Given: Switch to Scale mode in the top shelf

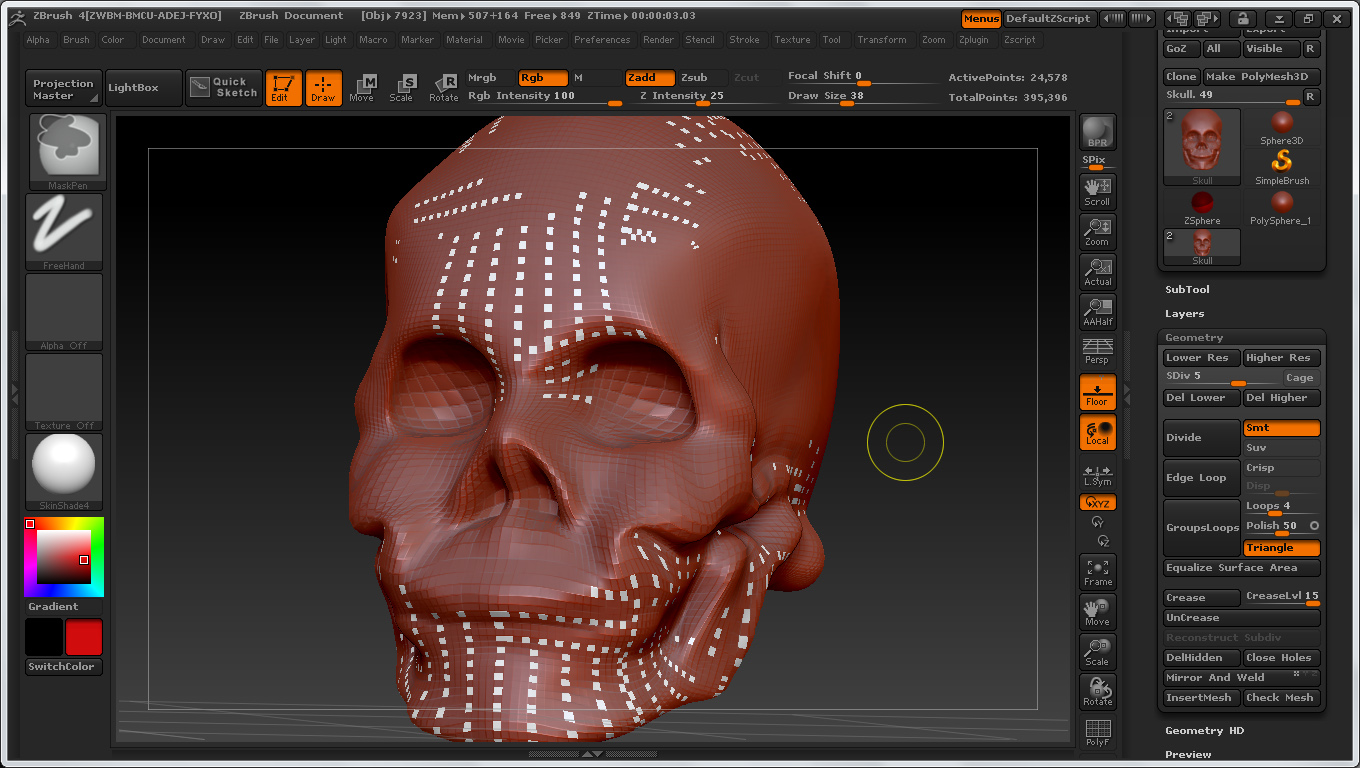Looking at the screenshot, I should point(402,88).
